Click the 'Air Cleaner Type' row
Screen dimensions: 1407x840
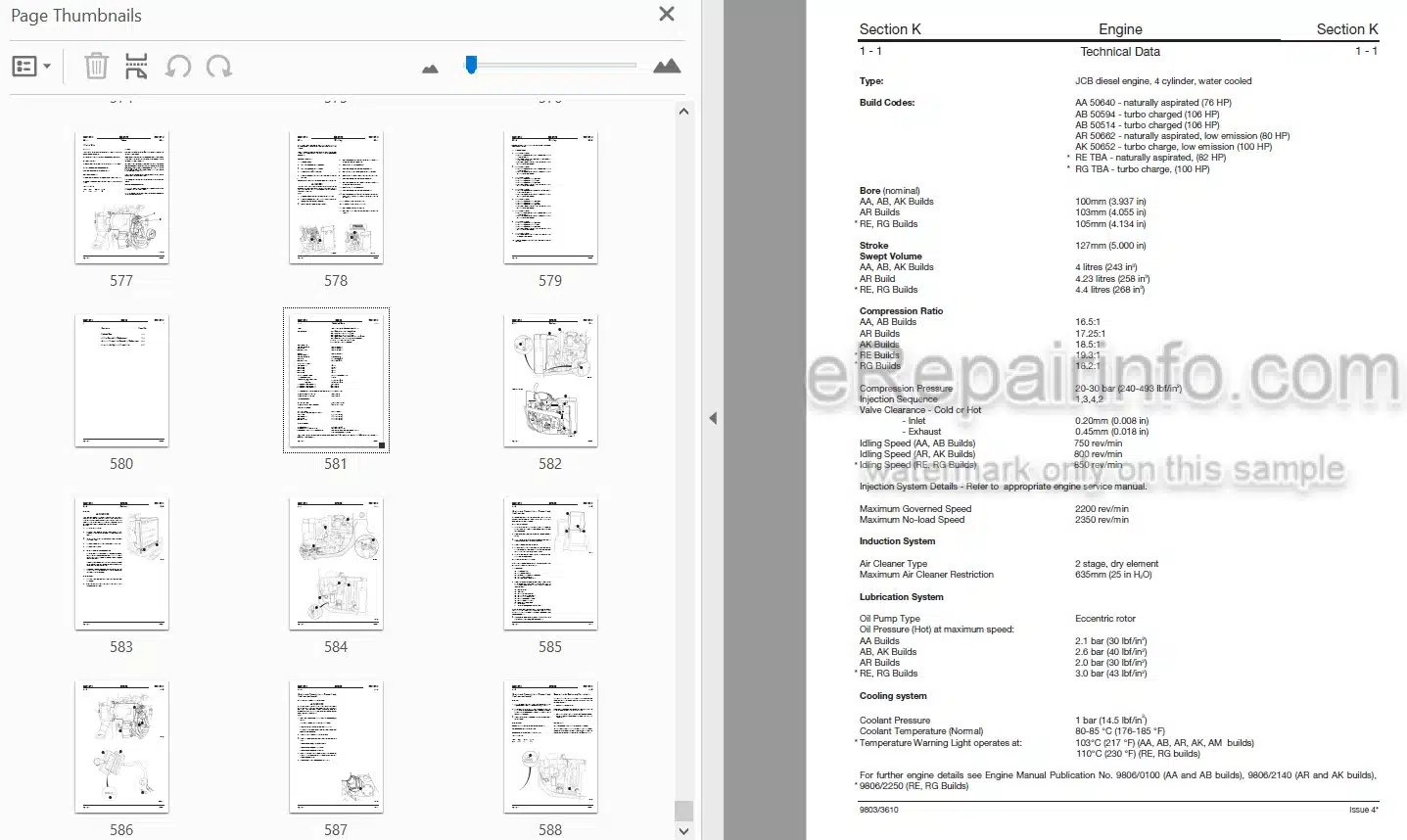pos(1008,564)
